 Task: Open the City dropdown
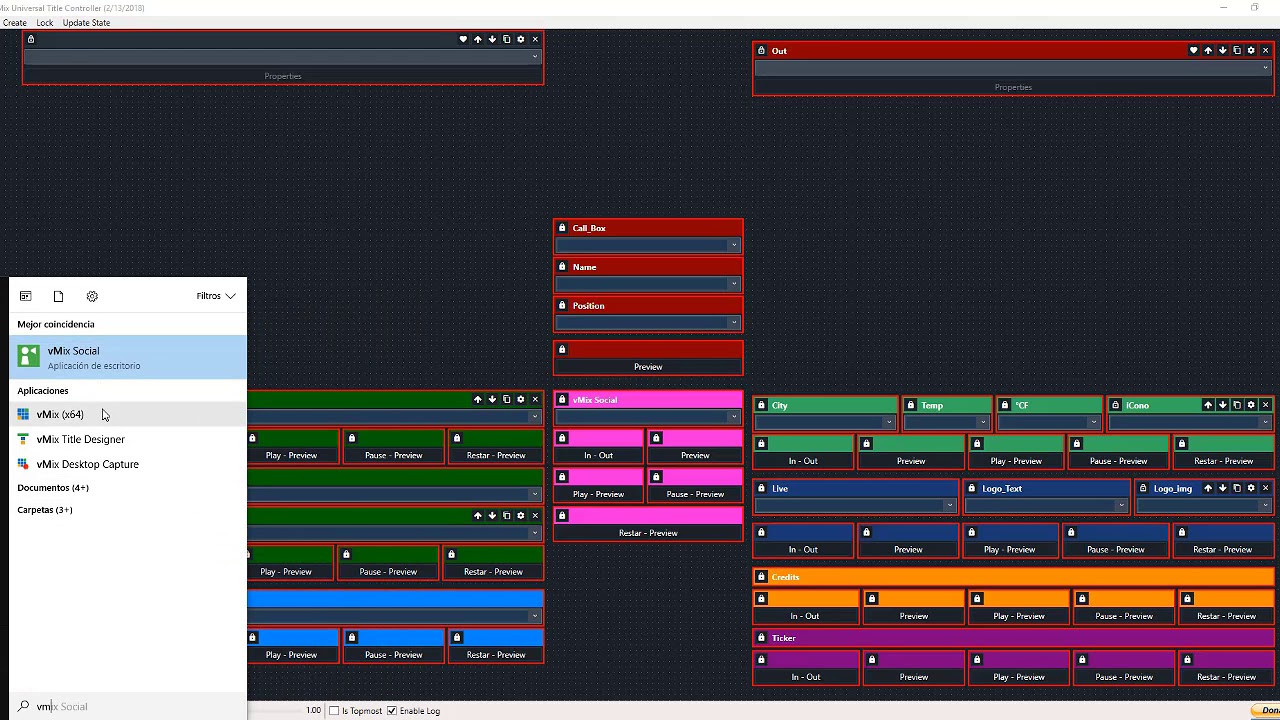point(824,422)
